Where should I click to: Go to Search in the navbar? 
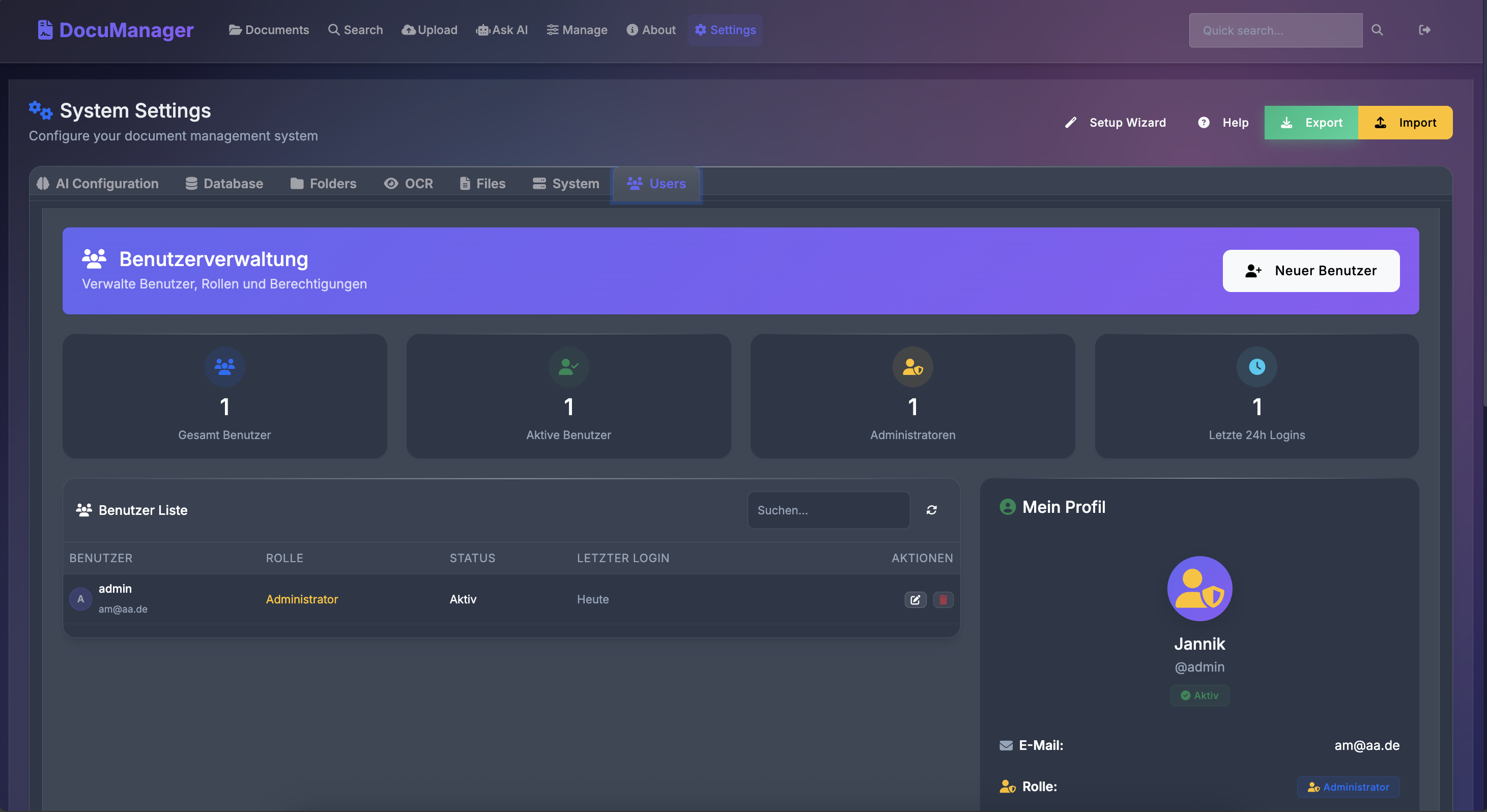[x=356, y=30]
